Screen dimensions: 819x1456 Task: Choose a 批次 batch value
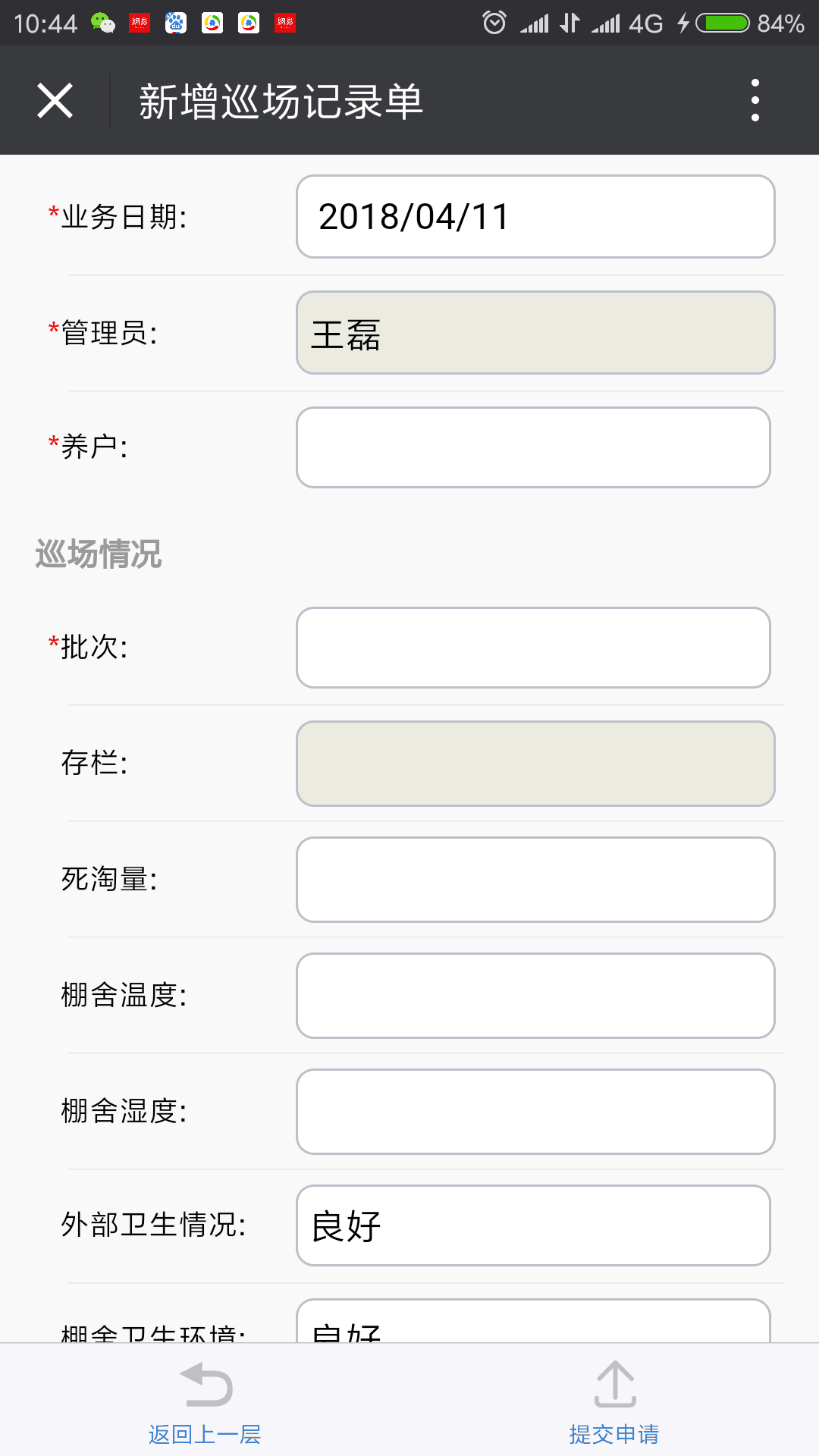tap(533, 648)
